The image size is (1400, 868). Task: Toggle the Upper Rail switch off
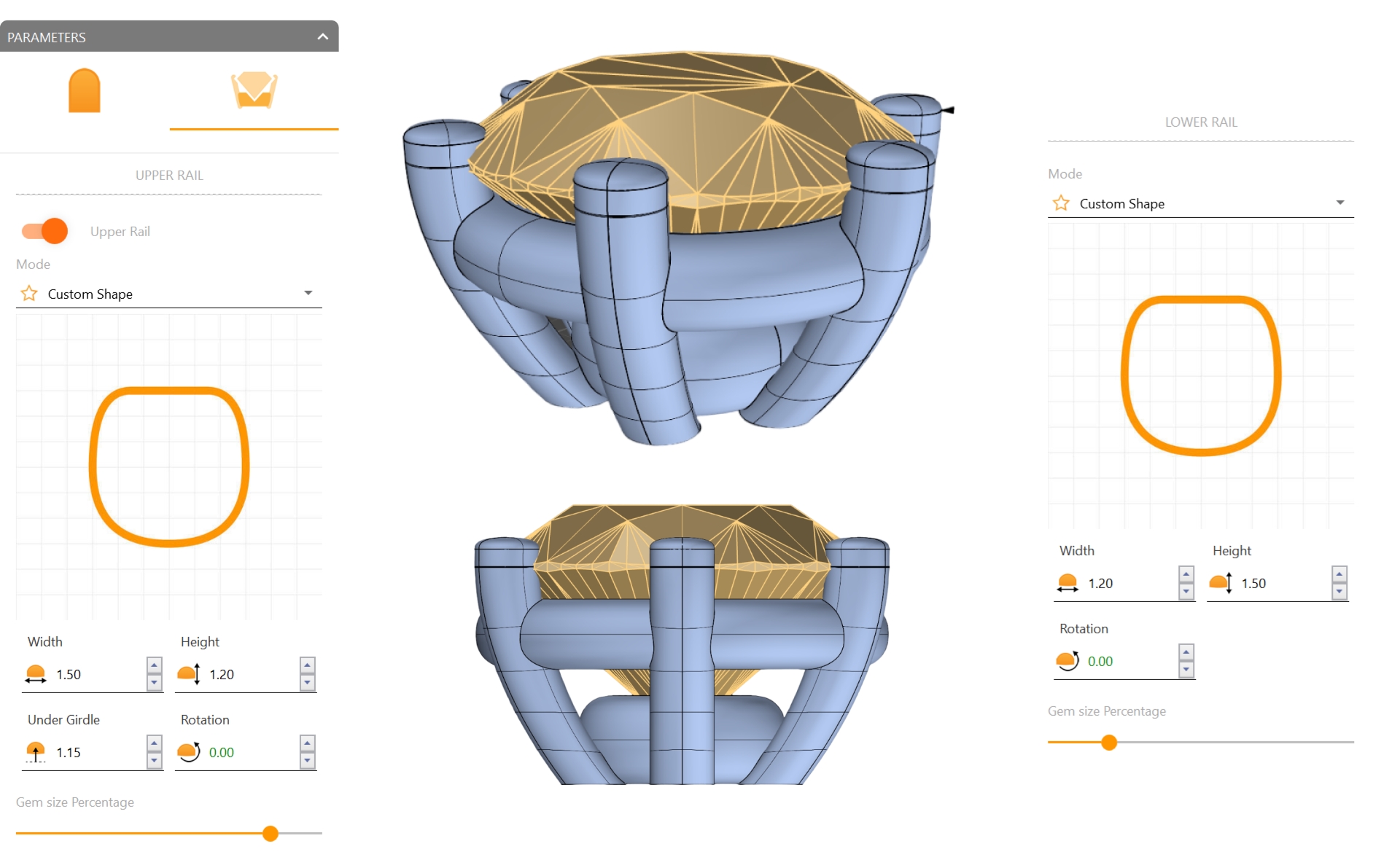click(45, 231)
